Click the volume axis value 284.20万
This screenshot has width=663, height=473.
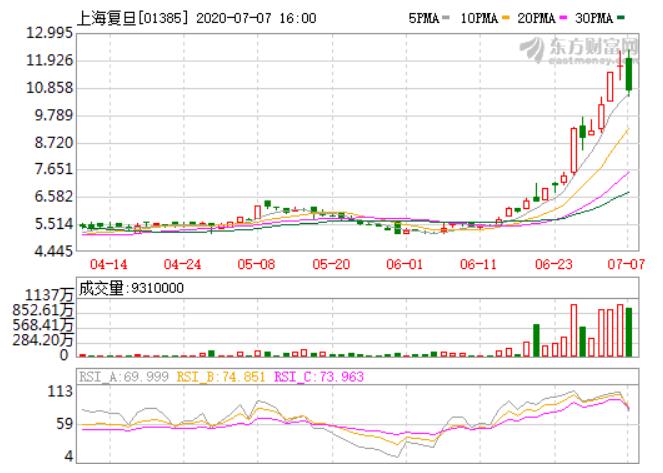coord(43,339)
